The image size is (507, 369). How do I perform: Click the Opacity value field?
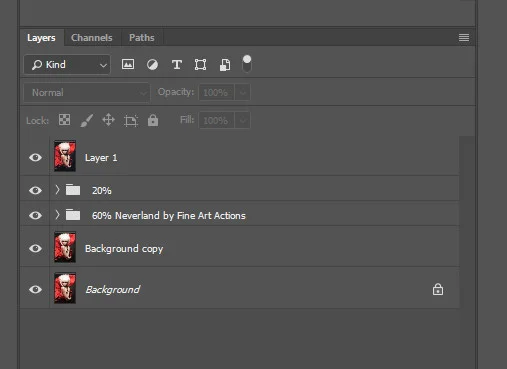click(x=217, y=92)
